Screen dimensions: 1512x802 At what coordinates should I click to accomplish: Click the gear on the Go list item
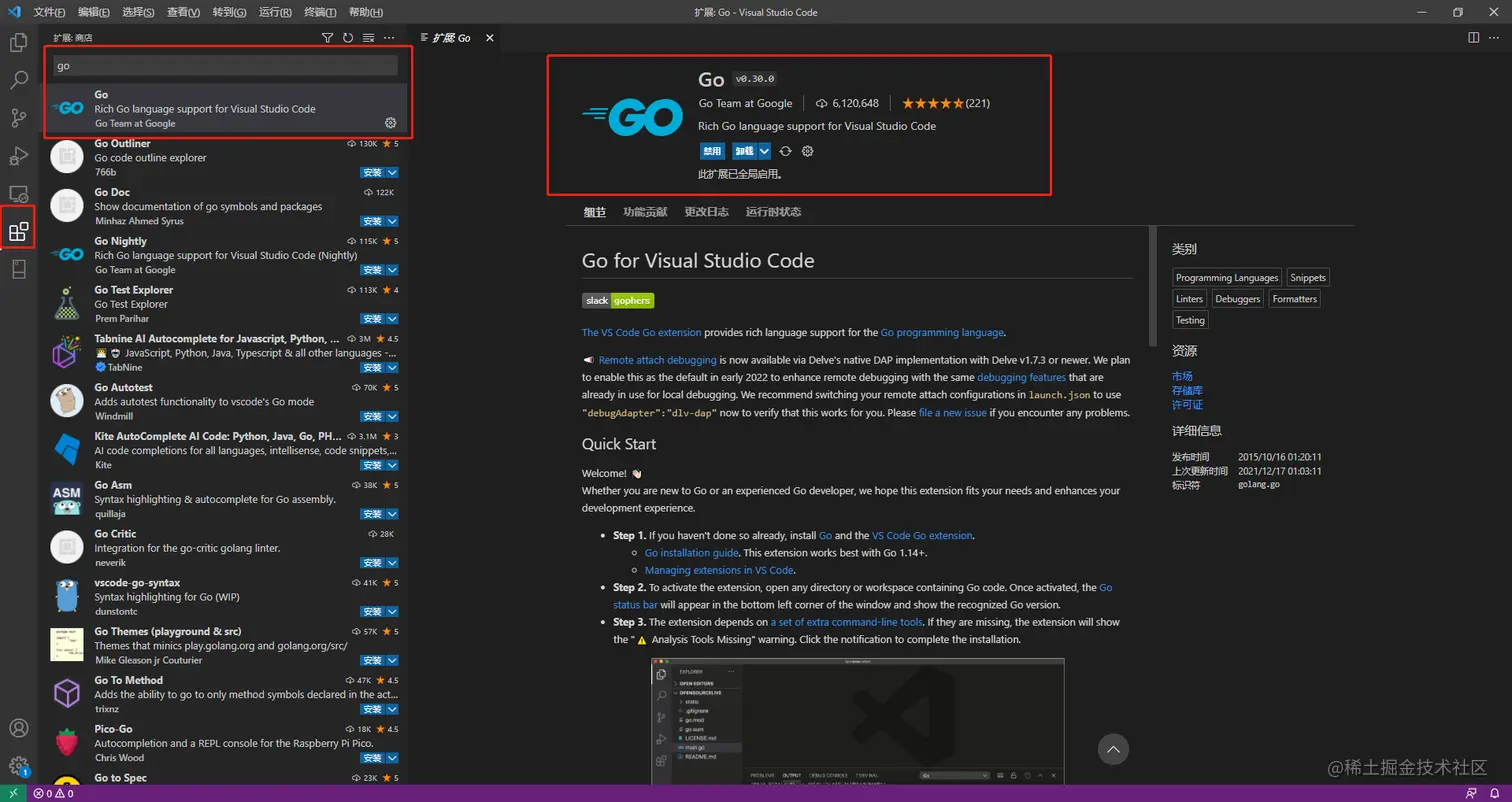click(x=391, y=123)
